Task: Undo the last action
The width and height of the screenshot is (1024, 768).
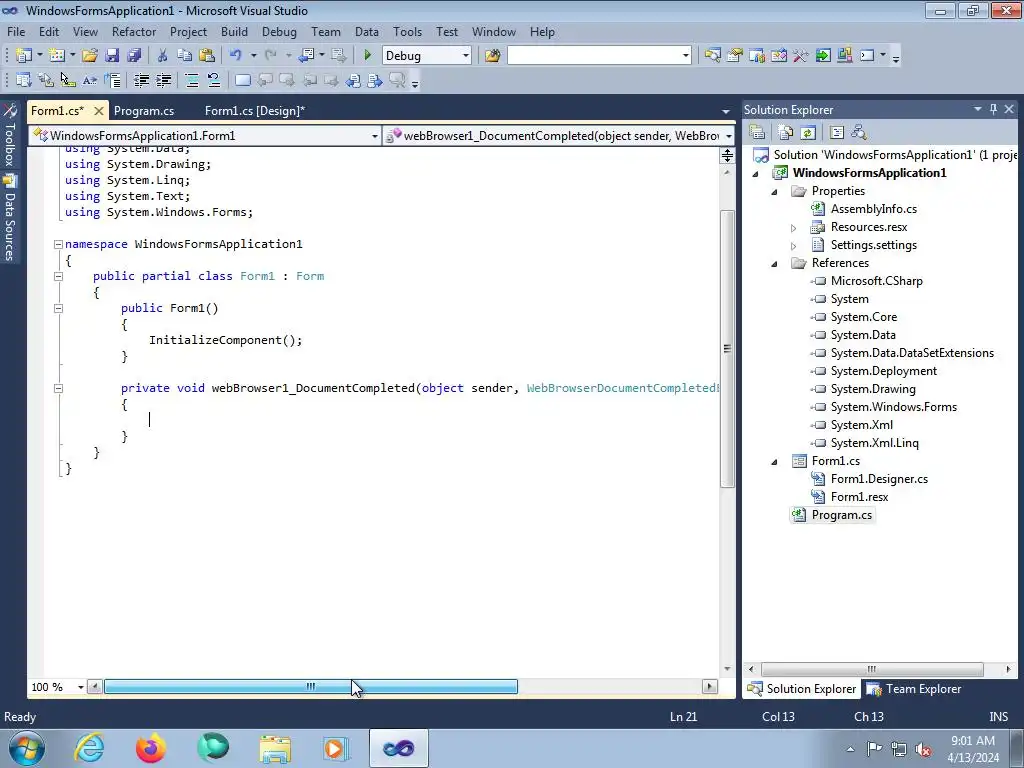Action: pos(236,56)
